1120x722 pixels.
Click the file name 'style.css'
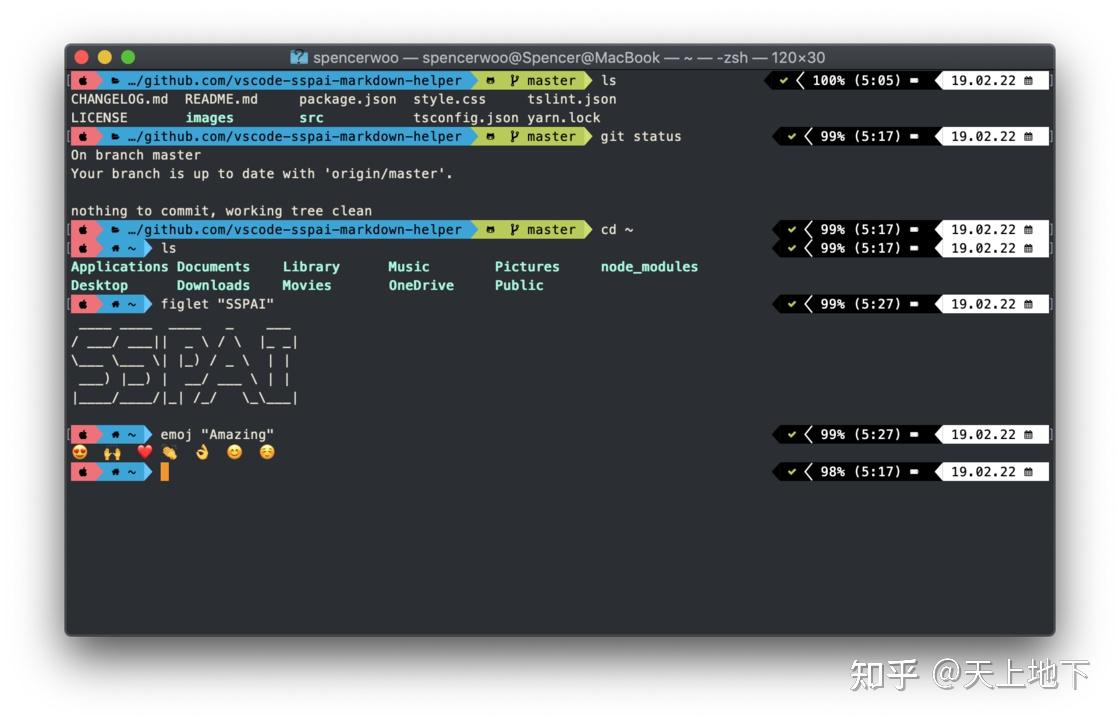coord(449,99)
